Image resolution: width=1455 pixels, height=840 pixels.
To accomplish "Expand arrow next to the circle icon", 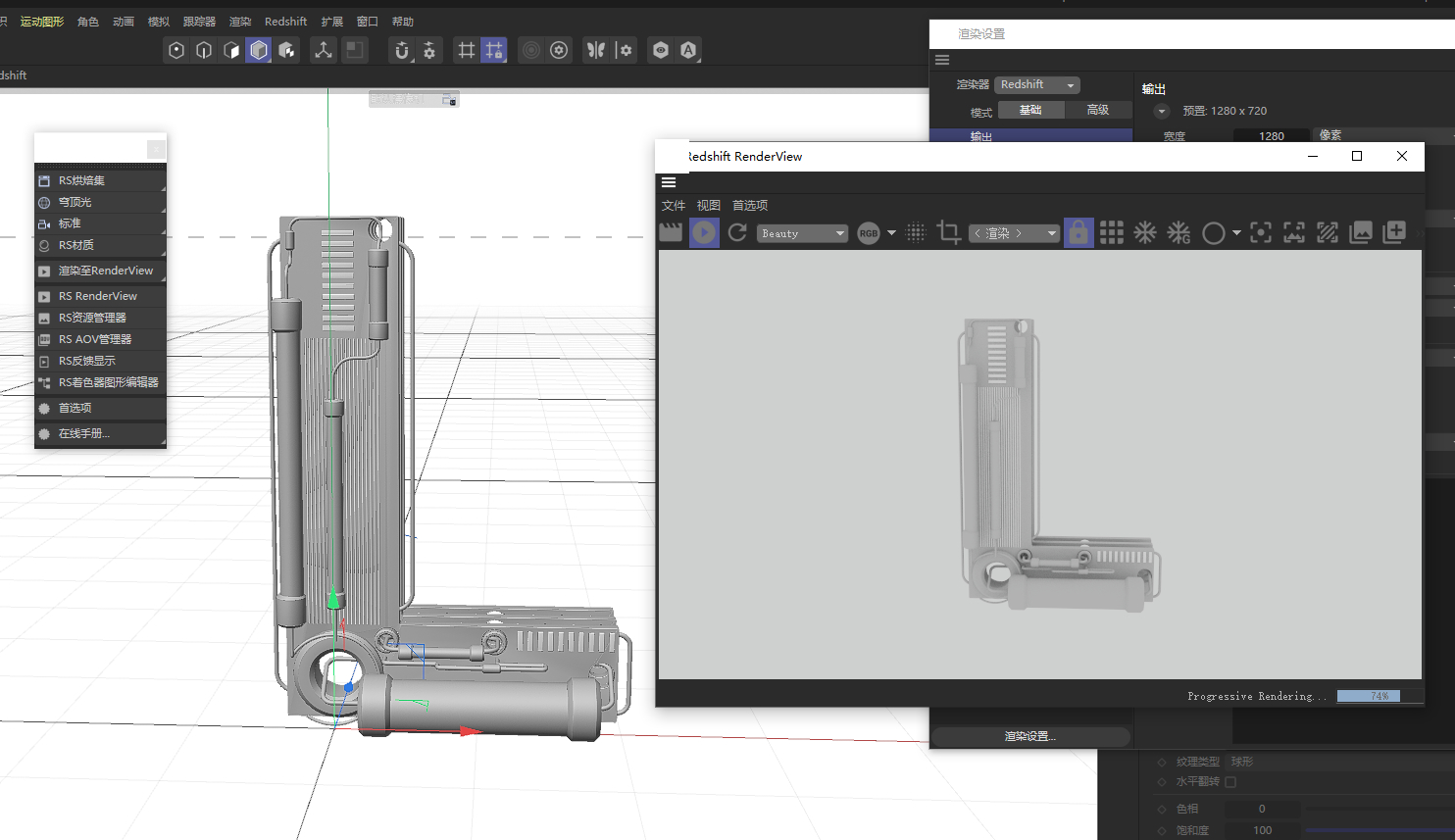I will (x=1236, y=233).
